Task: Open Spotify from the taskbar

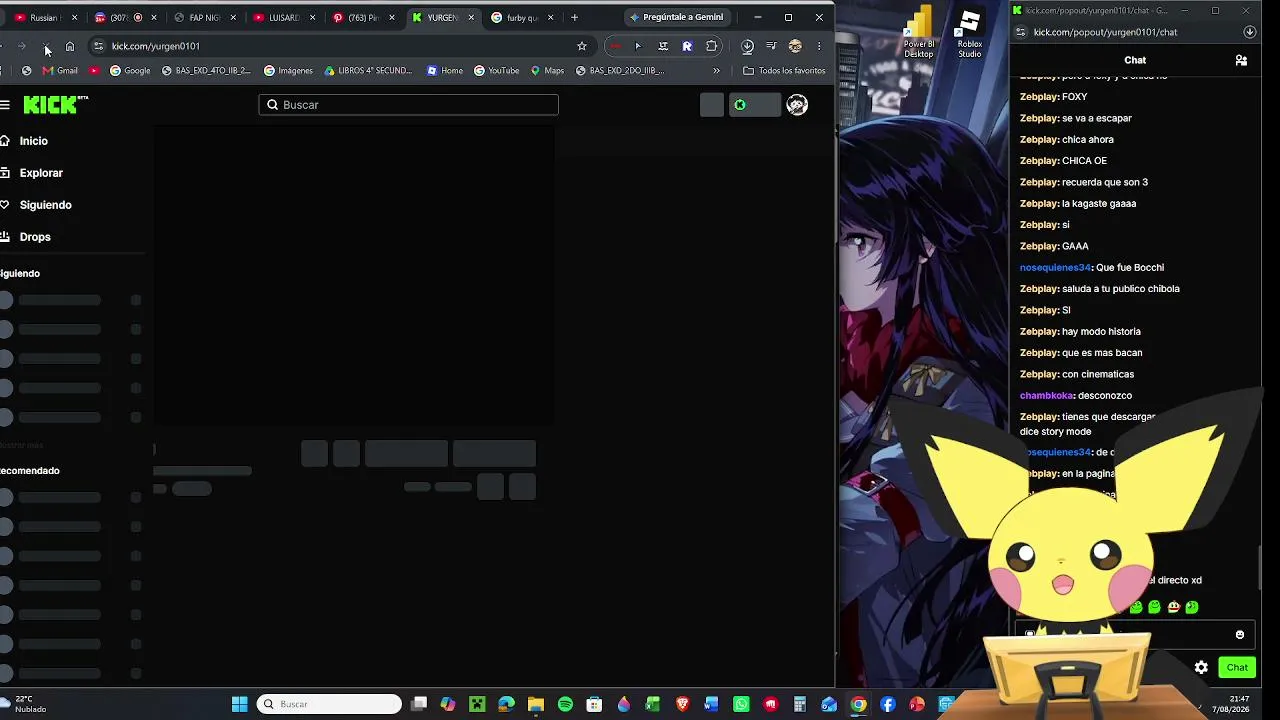Action: click(x=565, y=704)
